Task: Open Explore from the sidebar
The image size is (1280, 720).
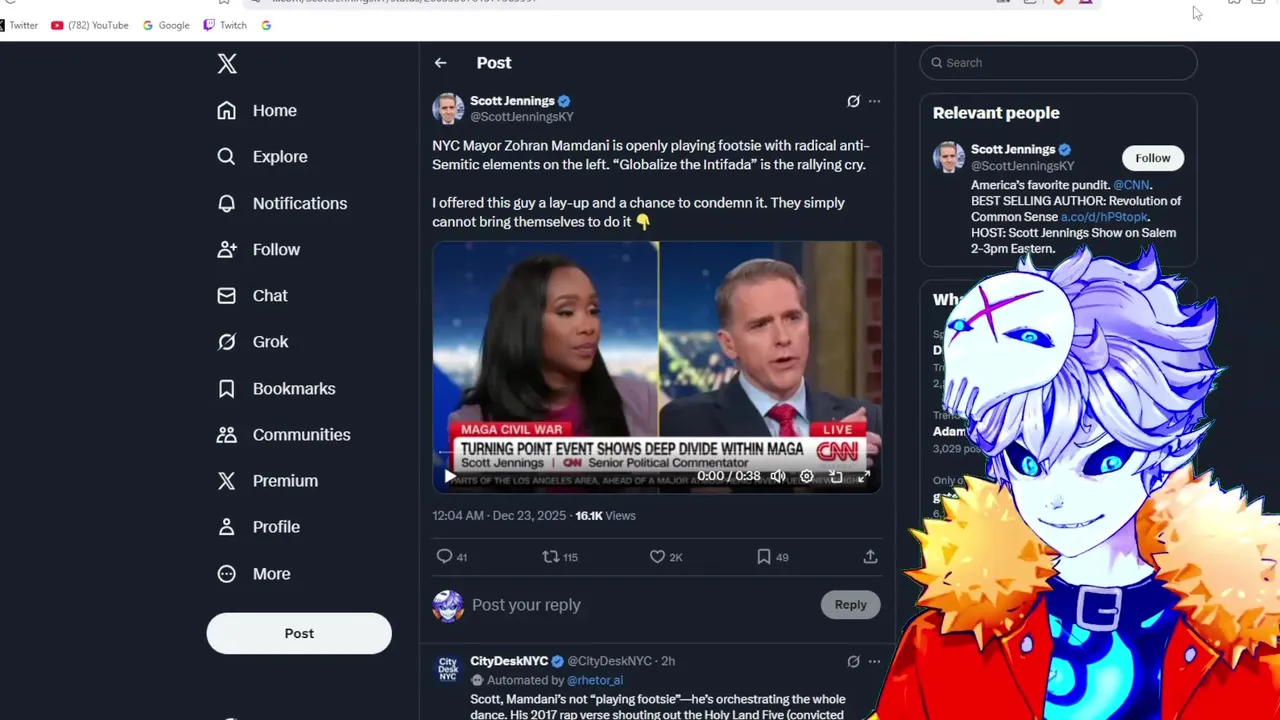Action: coord(262,156)
